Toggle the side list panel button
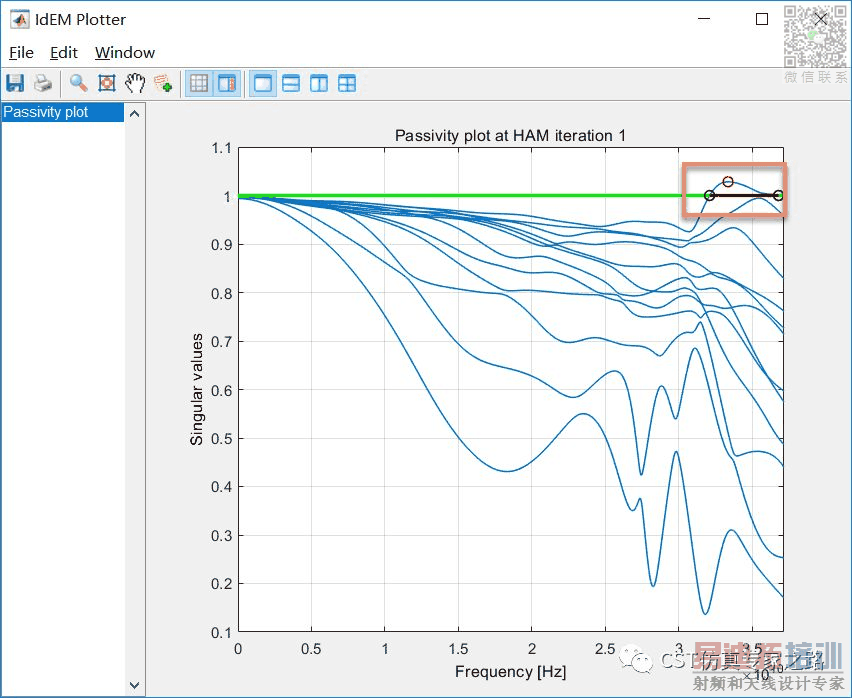This screenshot has width=852, height=698. [227, 84]
